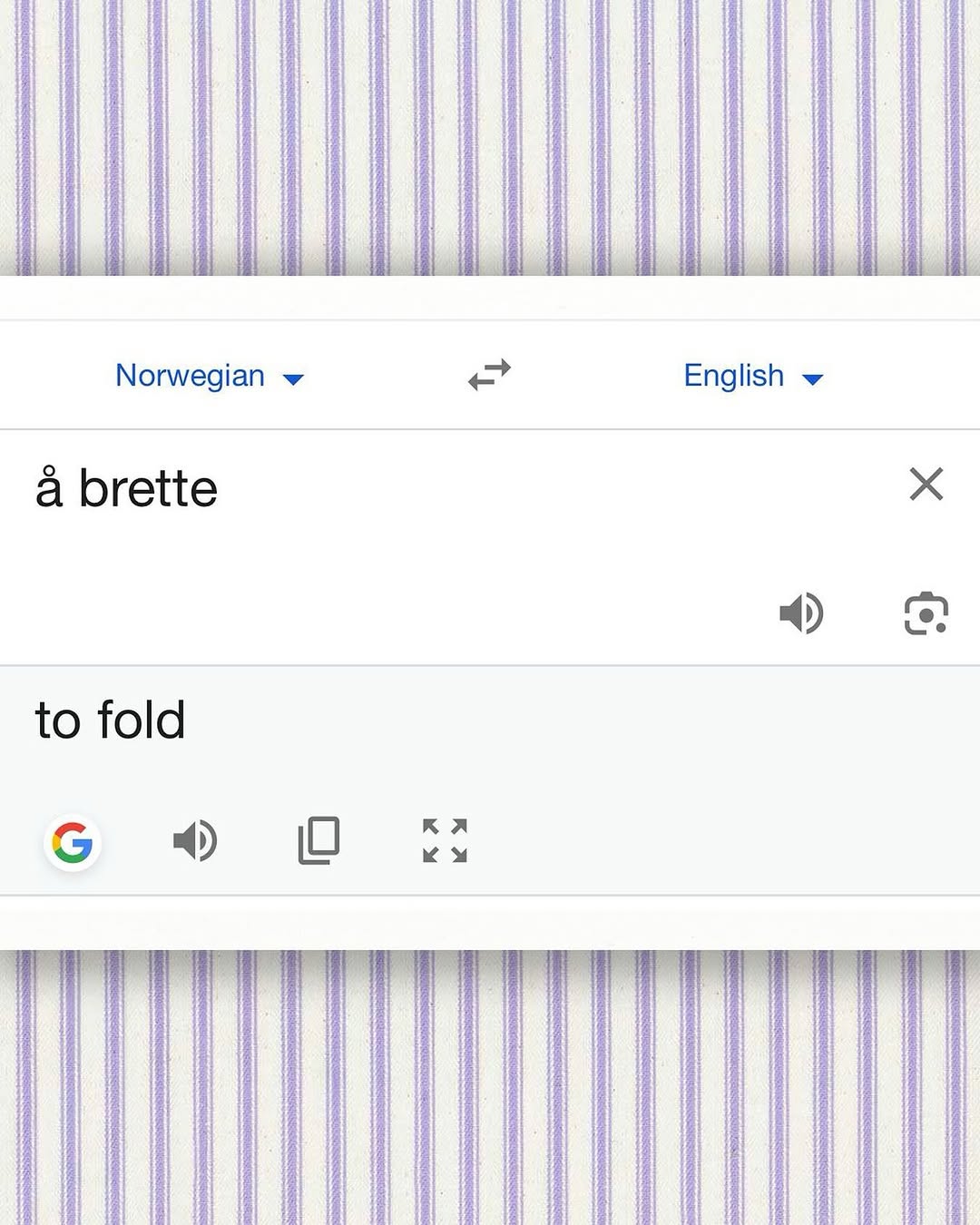Screen dimensions: 980x1225
Task: Click the 'å brette' input text
Action: 127,488
